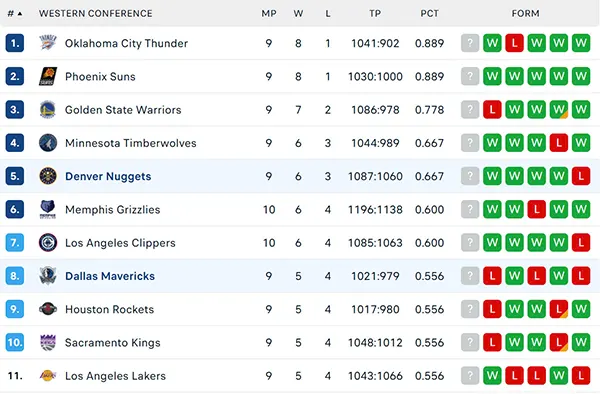Open the Dallas Mavericks team link
The image size is (600, 394).
pos(110,276)
